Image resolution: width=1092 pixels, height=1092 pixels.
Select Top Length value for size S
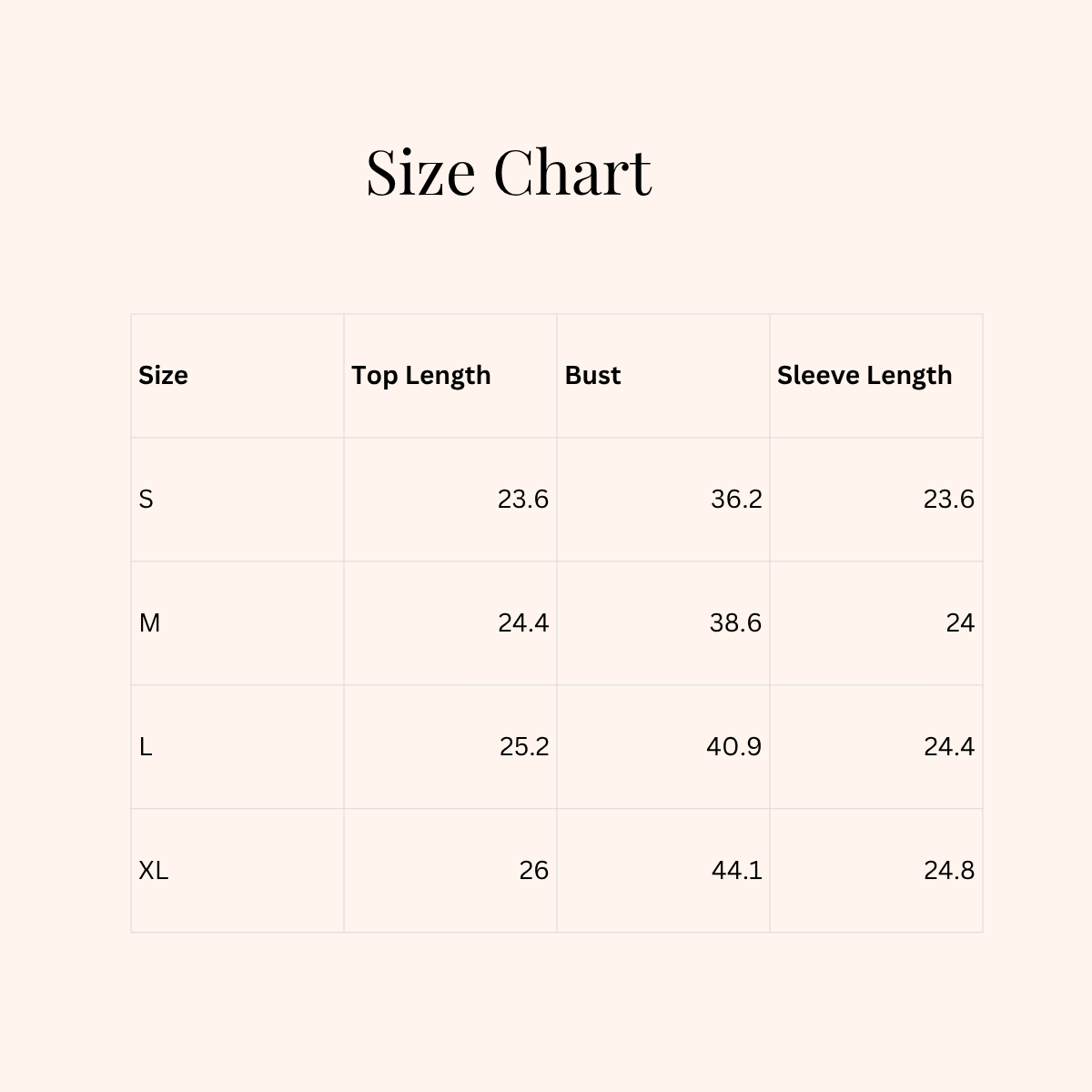(x=522, y=499)
